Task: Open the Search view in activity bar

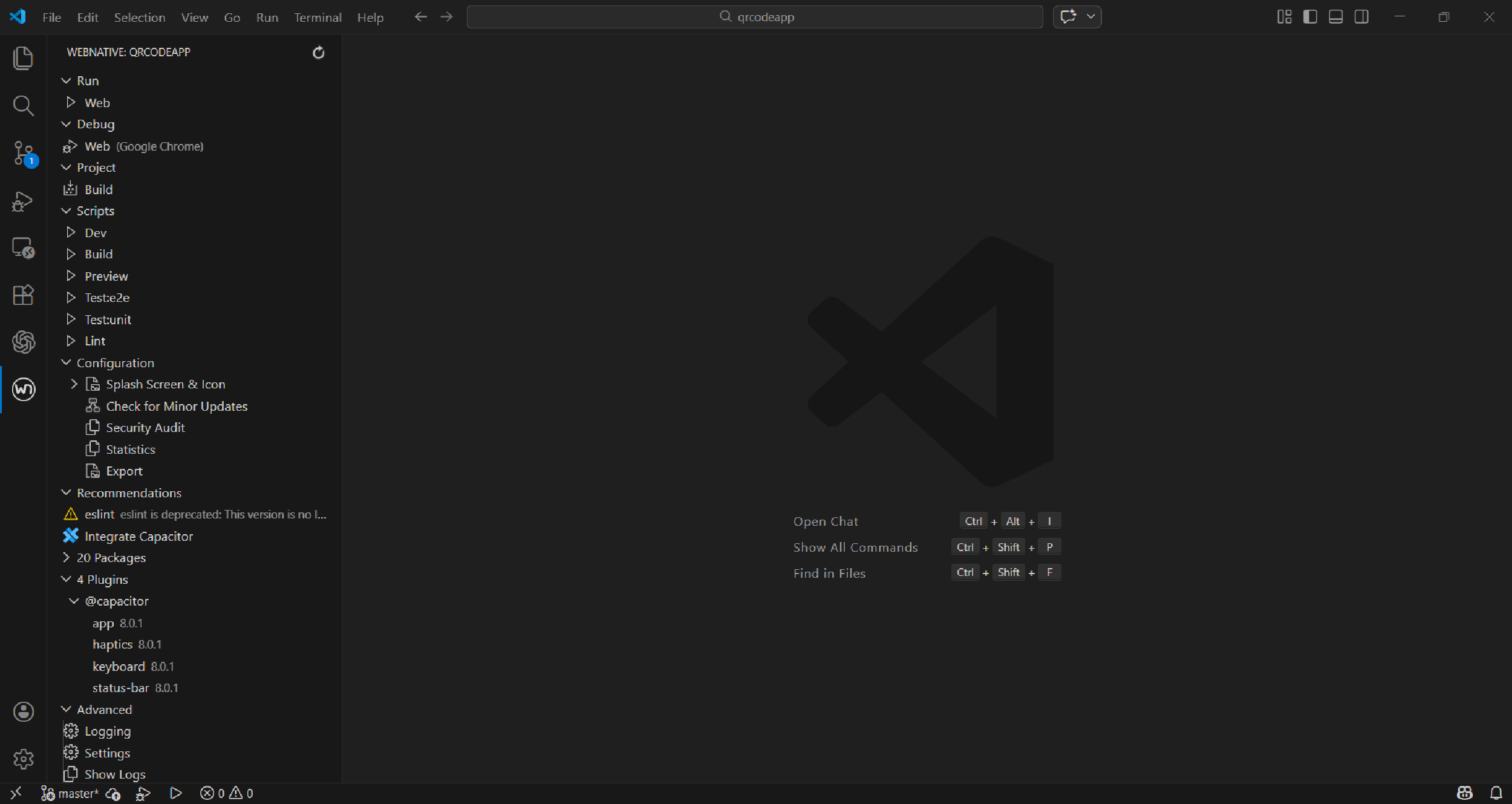Action: [x=23, y=105]
